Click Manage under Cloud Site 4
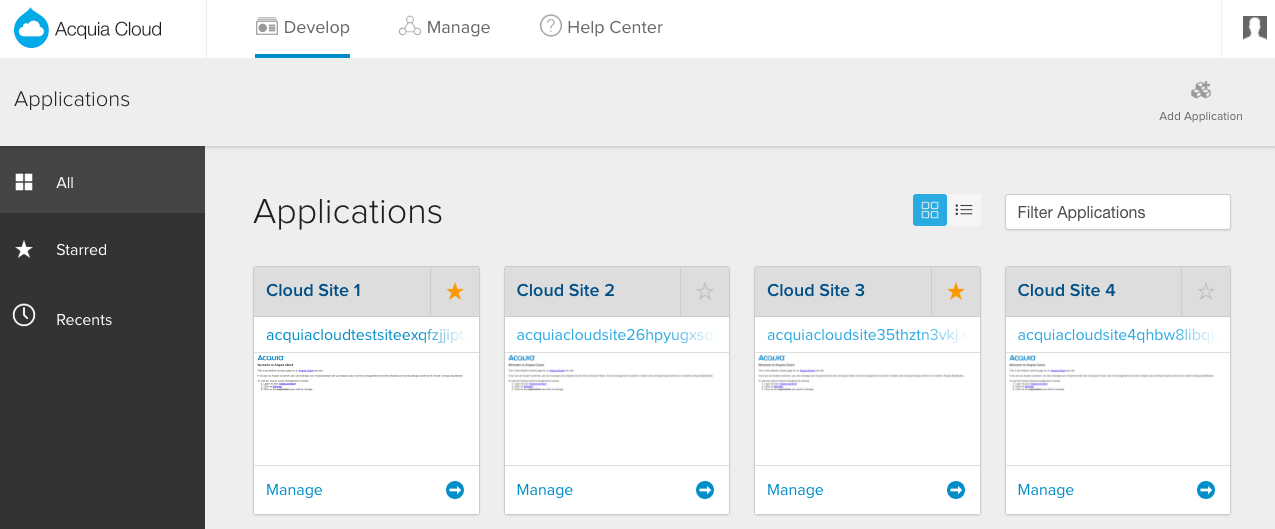Screen dimensions: 1275x529 pyautogui.click(x=1046, y=490)
